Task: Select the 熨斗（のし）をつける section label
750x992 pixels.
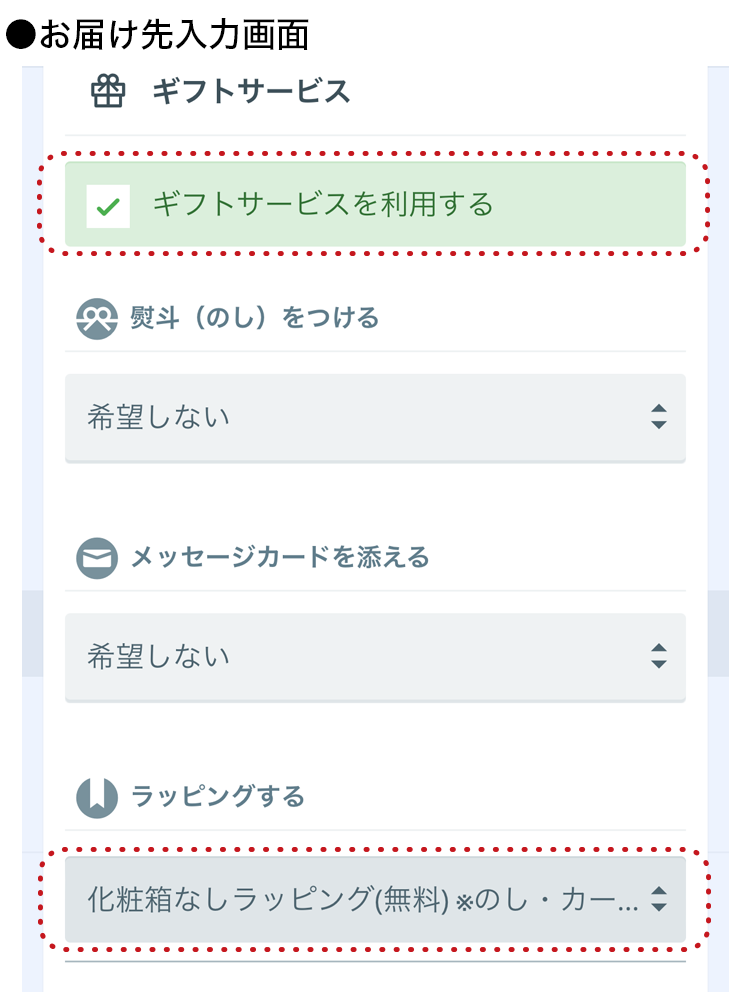Action: tap(254, 318)
